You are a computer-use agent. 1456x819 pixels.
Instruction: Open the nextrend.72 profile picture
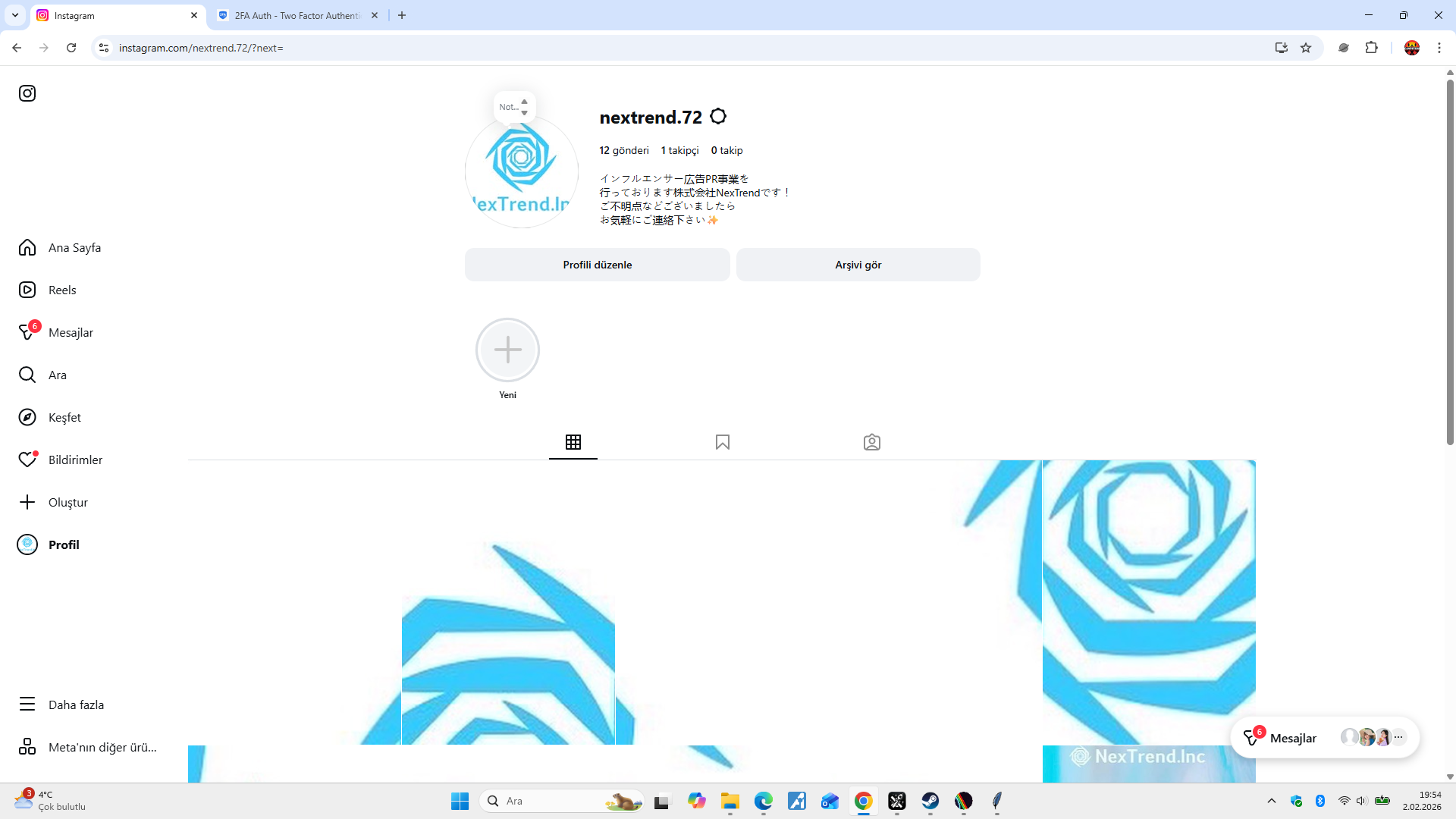point(522,171)
